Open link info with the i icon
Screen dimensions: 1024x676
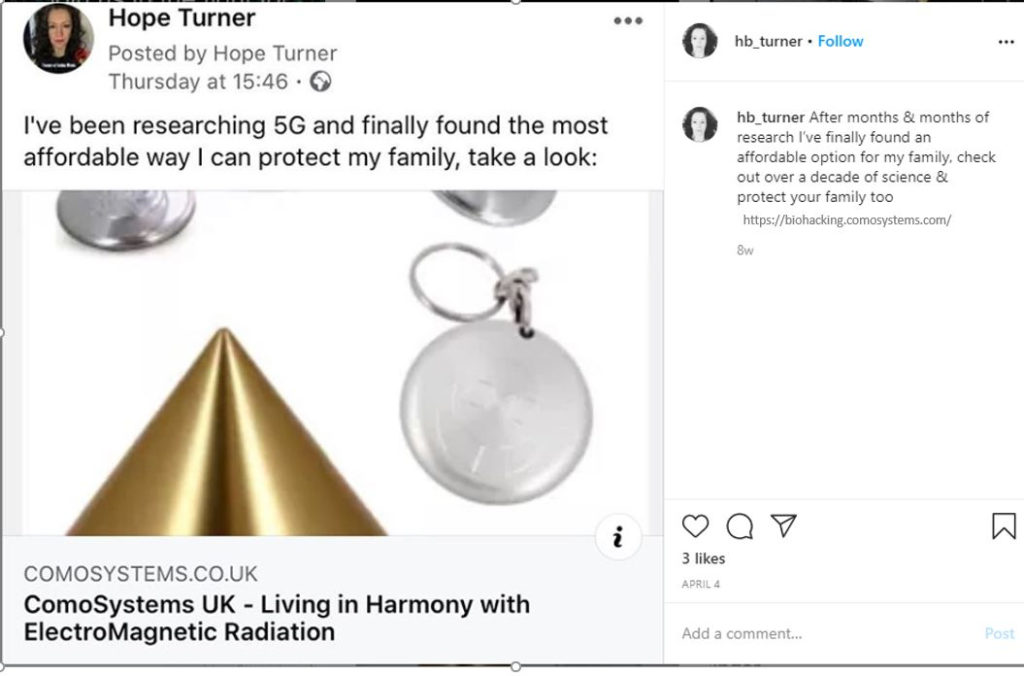[x=617, y=537]
